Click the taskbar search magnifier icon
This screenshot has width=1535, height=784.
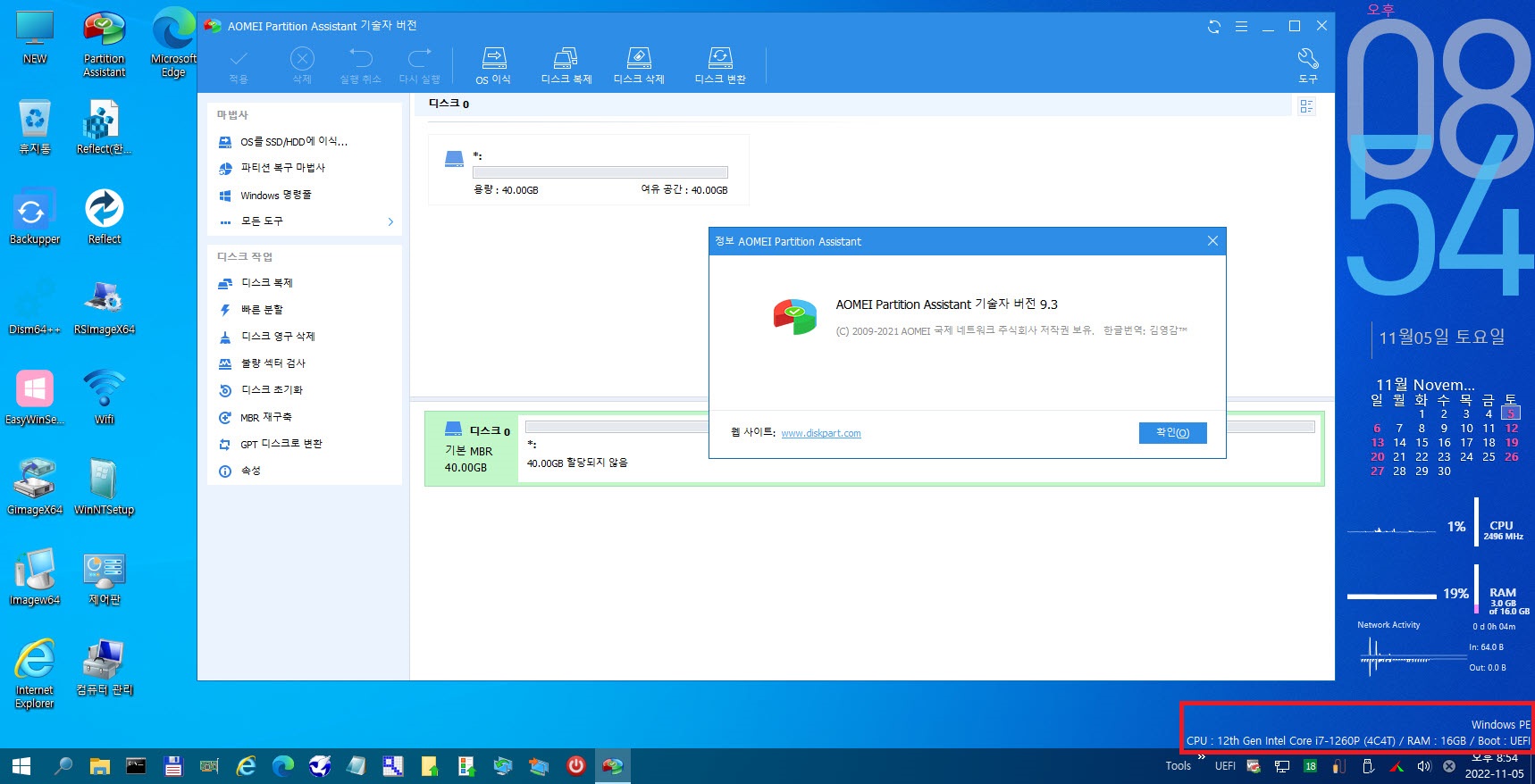tap(63, 766)
